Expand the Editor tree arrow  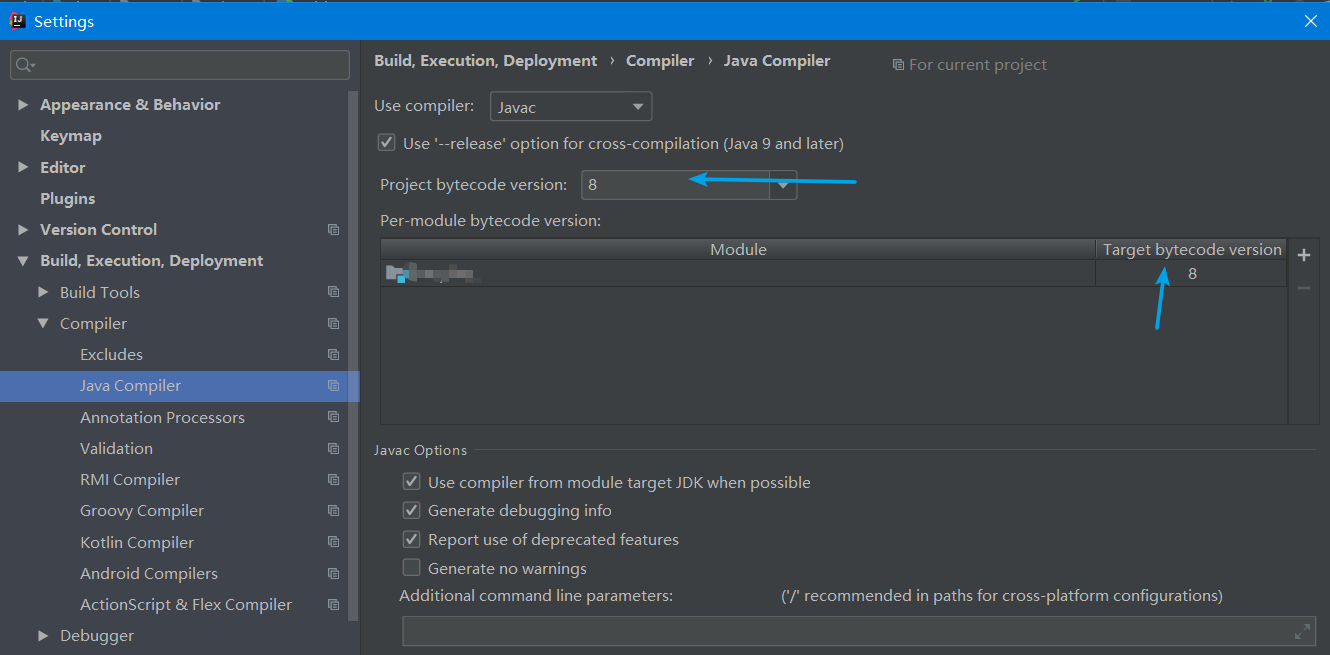pyautogui.click(x=23, y=167)
